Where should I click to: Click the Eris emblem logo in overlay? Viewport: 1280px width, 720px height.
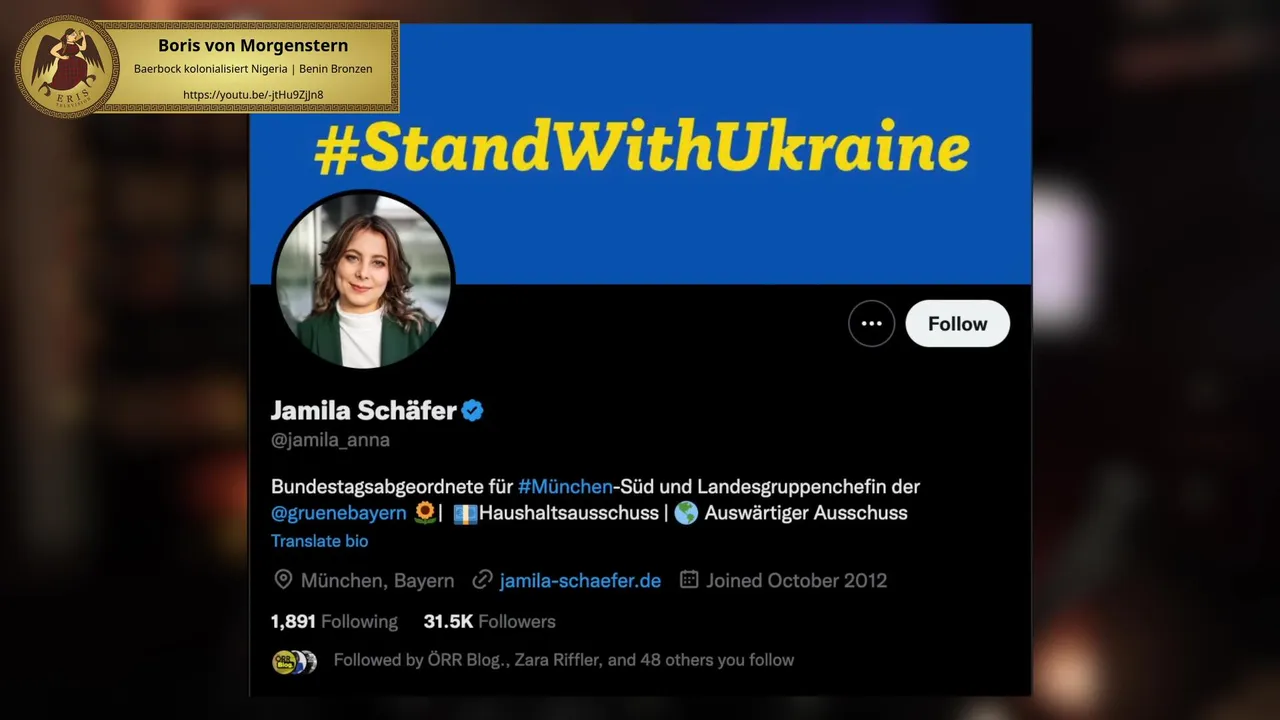point(67,67)
